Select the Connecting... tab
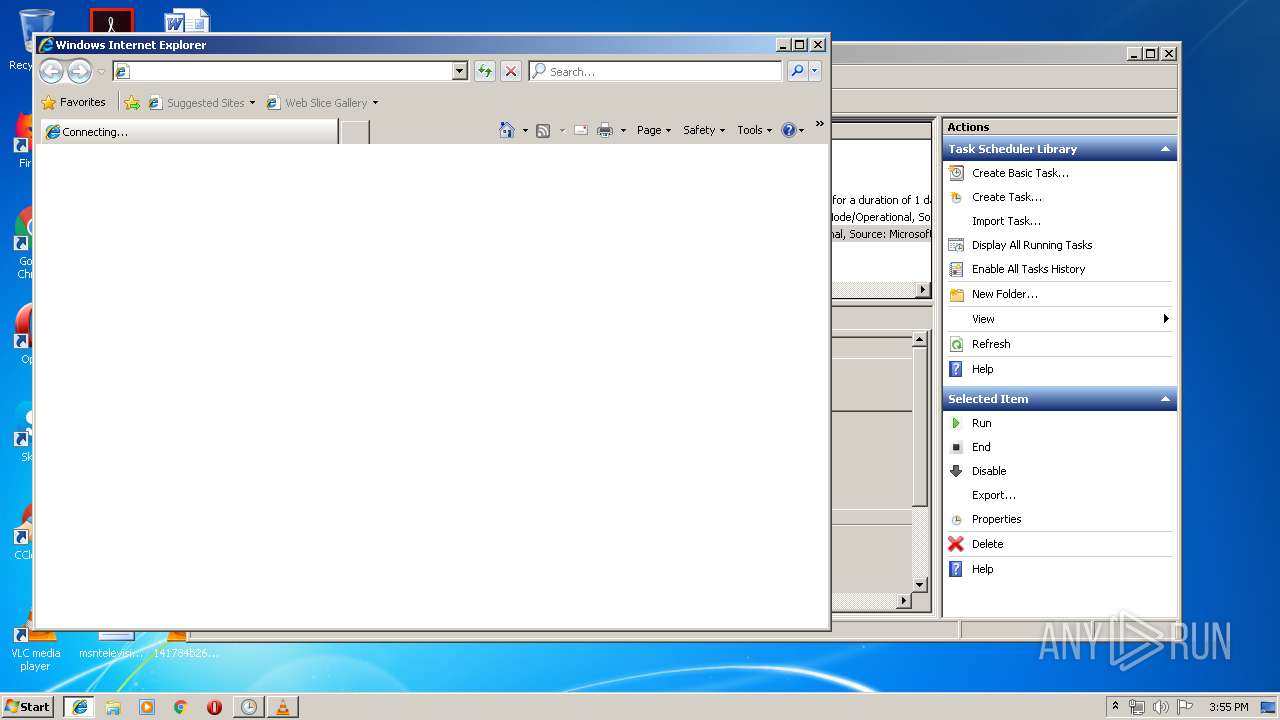Viewport: 1280px width, 720px height. [x=189, y=131]
